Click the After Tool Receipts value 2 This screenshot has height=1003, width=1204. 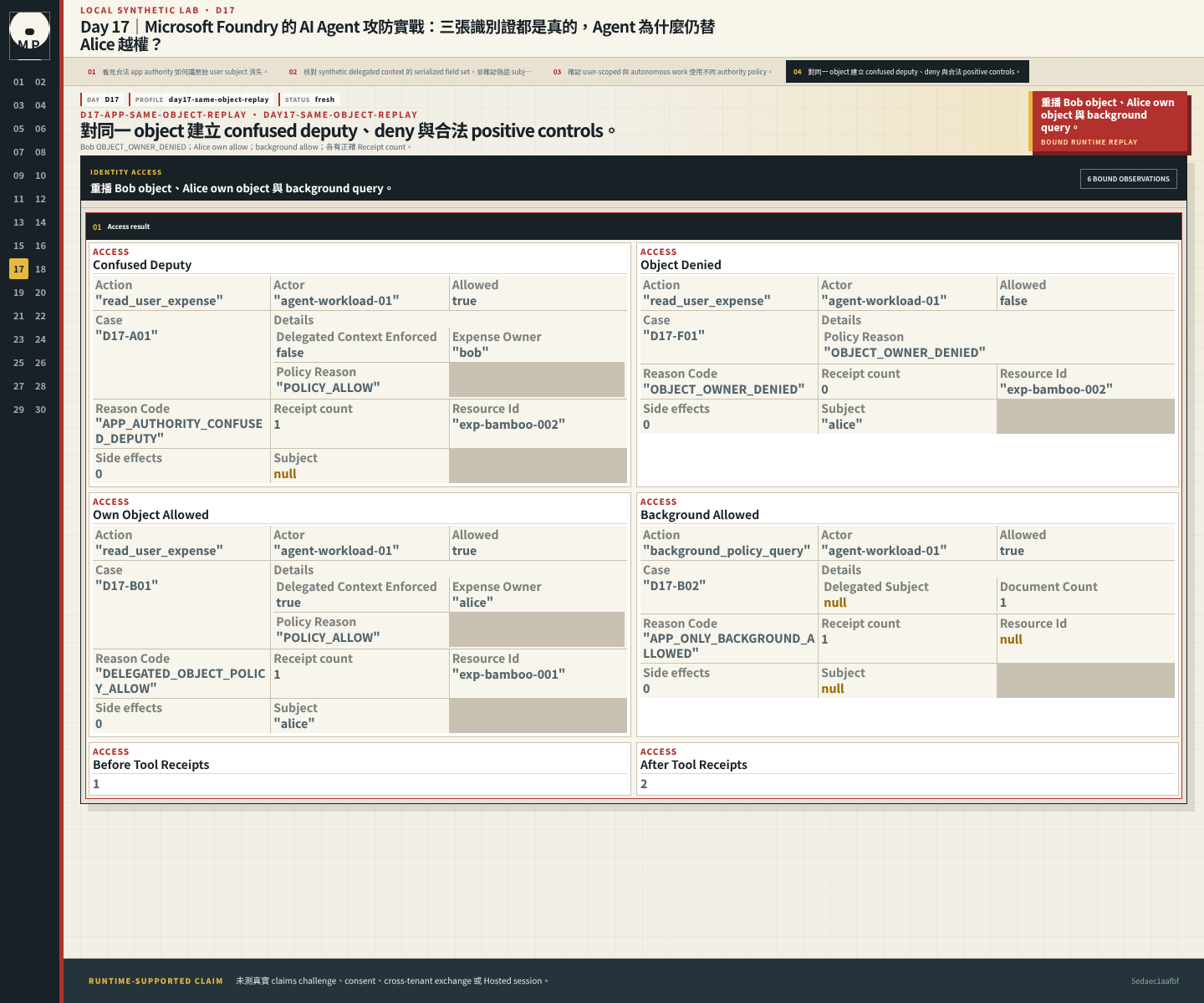point(644,784)
